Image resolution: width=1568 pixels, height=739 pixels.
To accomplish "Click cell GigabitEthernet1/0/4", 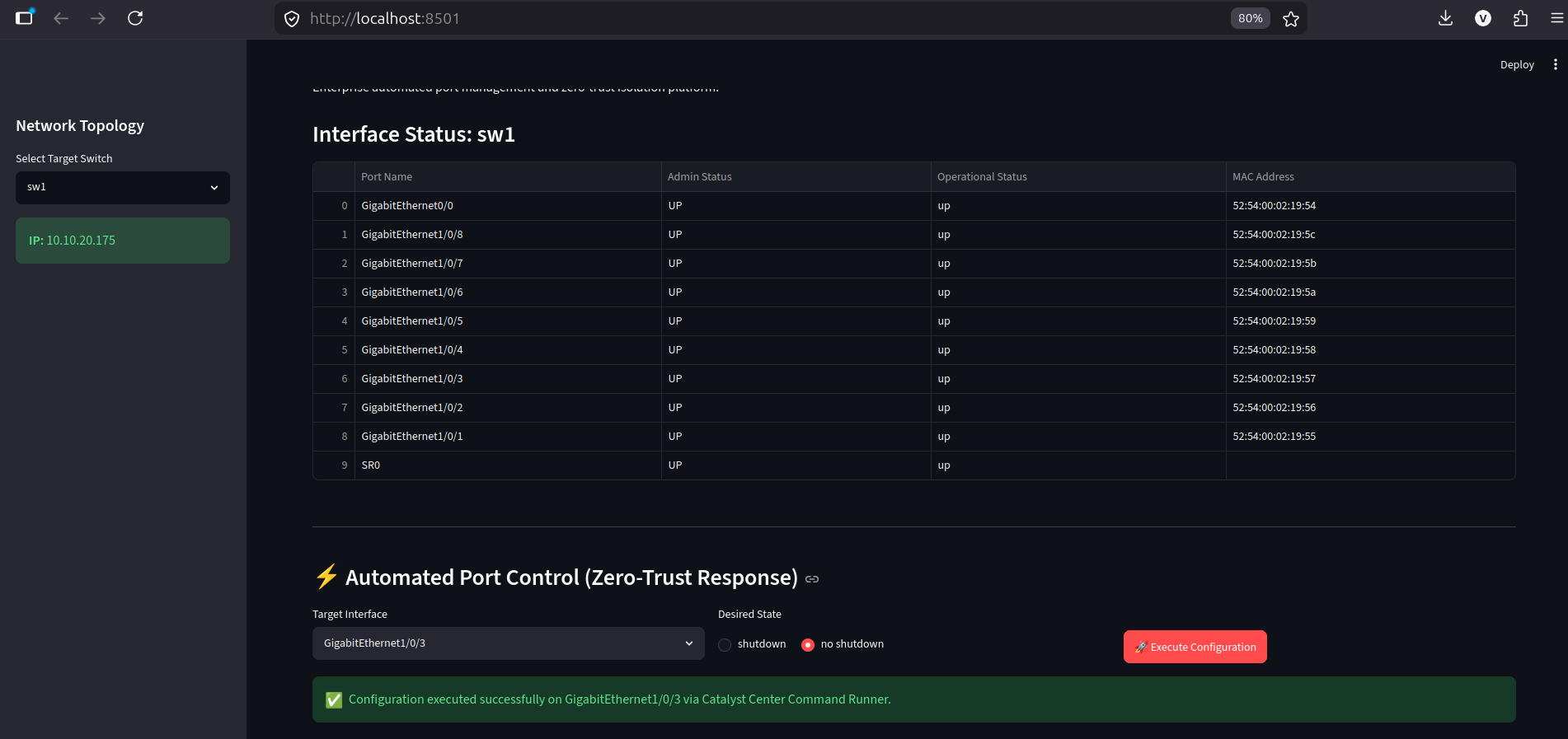I will (x=508, y=350).
